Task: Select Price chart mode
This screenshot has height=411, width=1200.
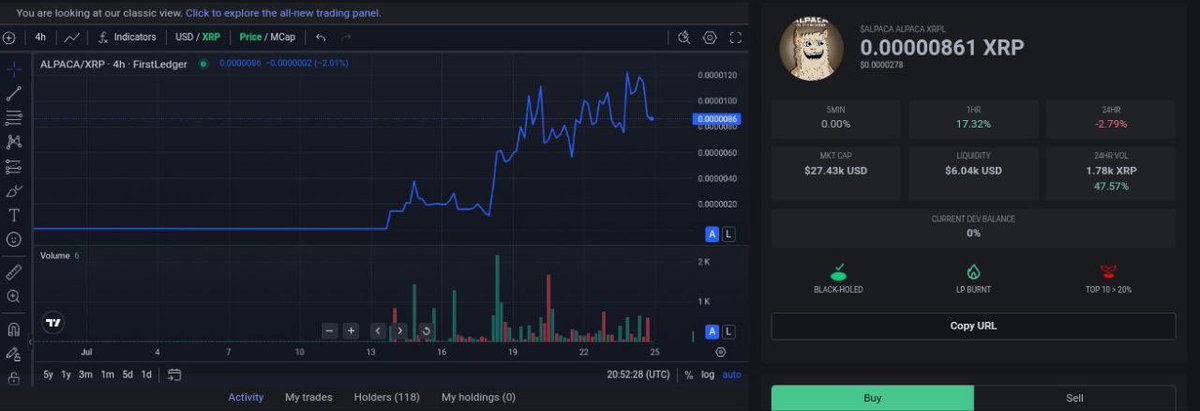Action: (x=250, y=37)
